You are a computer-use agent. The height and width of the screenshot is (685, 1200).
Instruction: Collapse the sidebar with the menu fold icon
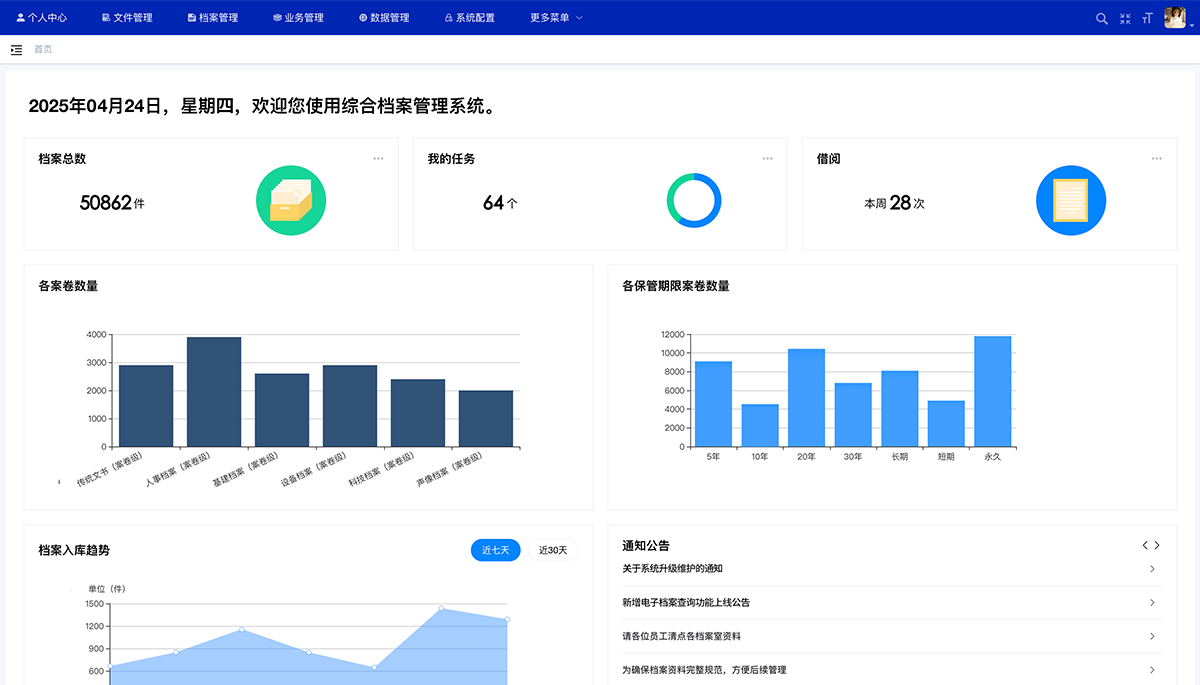(16, 49)
